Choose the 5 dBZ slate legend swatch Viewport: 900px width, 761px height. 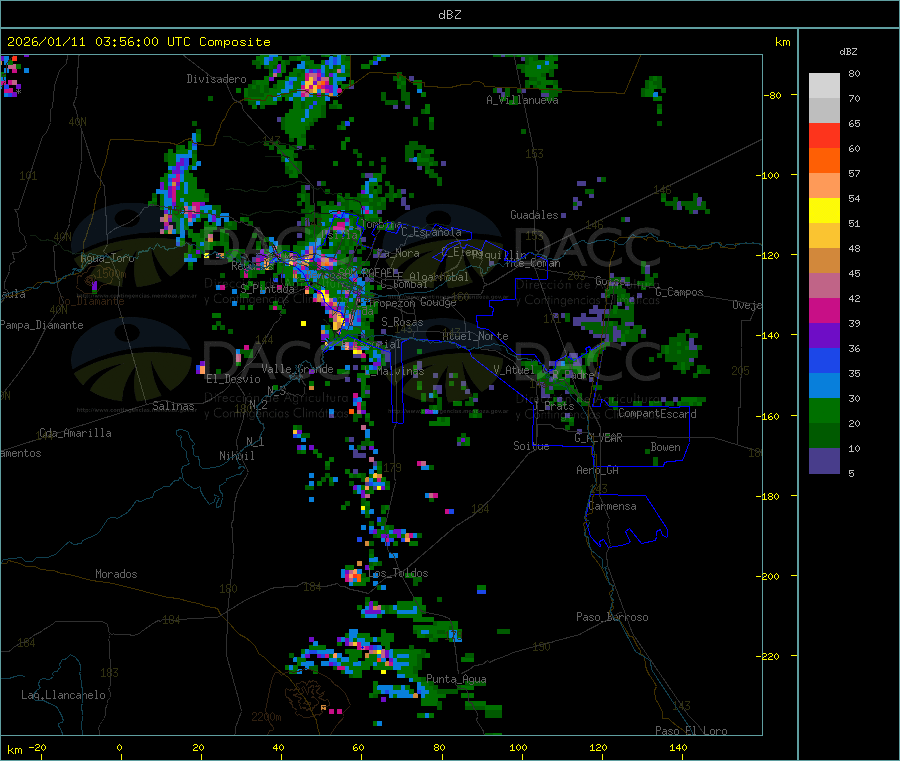pyautogui.click(x=824, y=461)
